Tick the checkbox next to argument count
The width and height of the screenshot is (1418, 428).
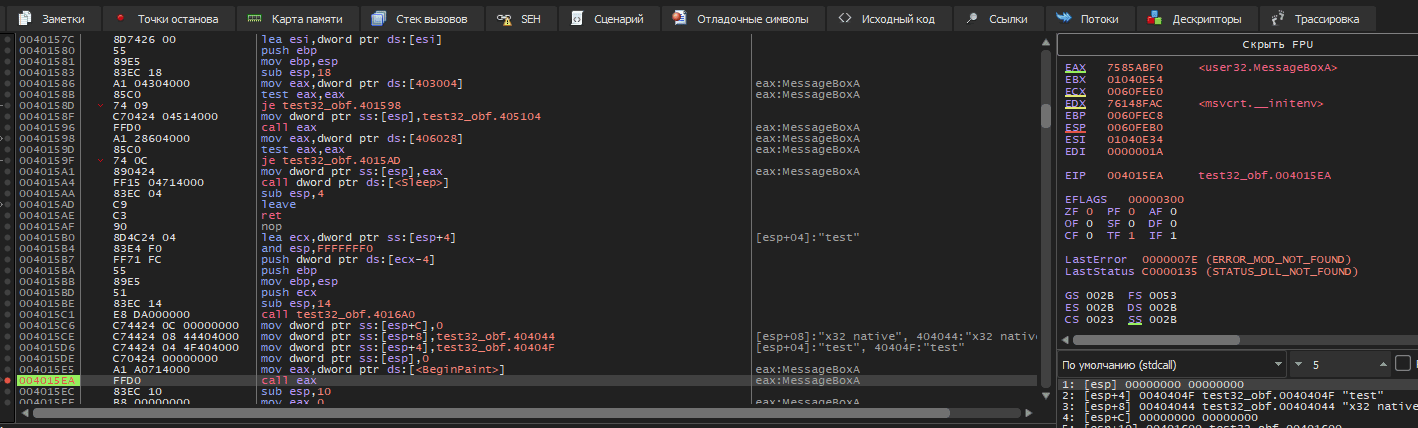pyautogui.click(x=1402, y=364)
